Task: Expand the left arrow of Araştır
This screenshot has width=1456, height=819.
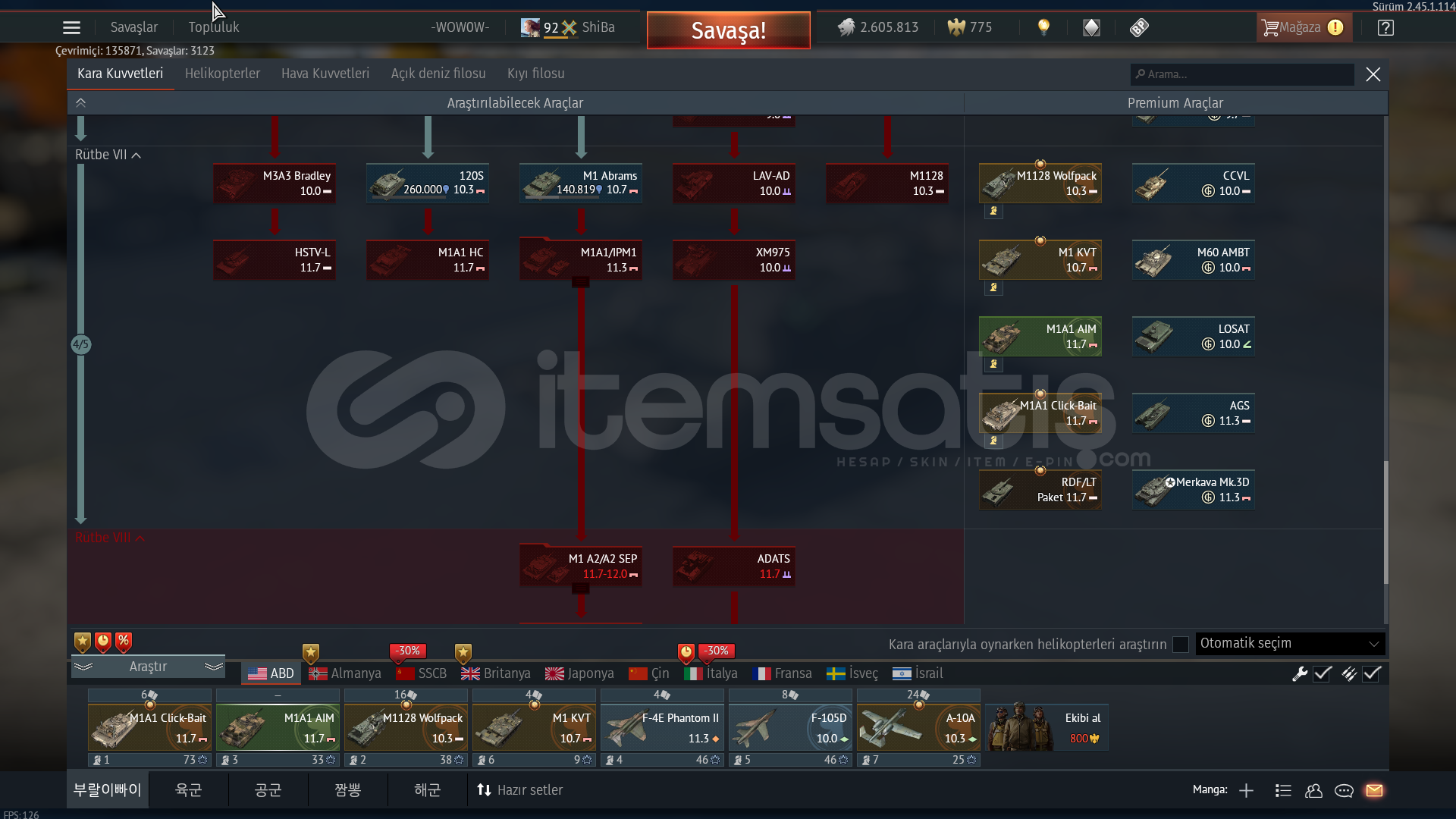Action: tap(83, 667)
